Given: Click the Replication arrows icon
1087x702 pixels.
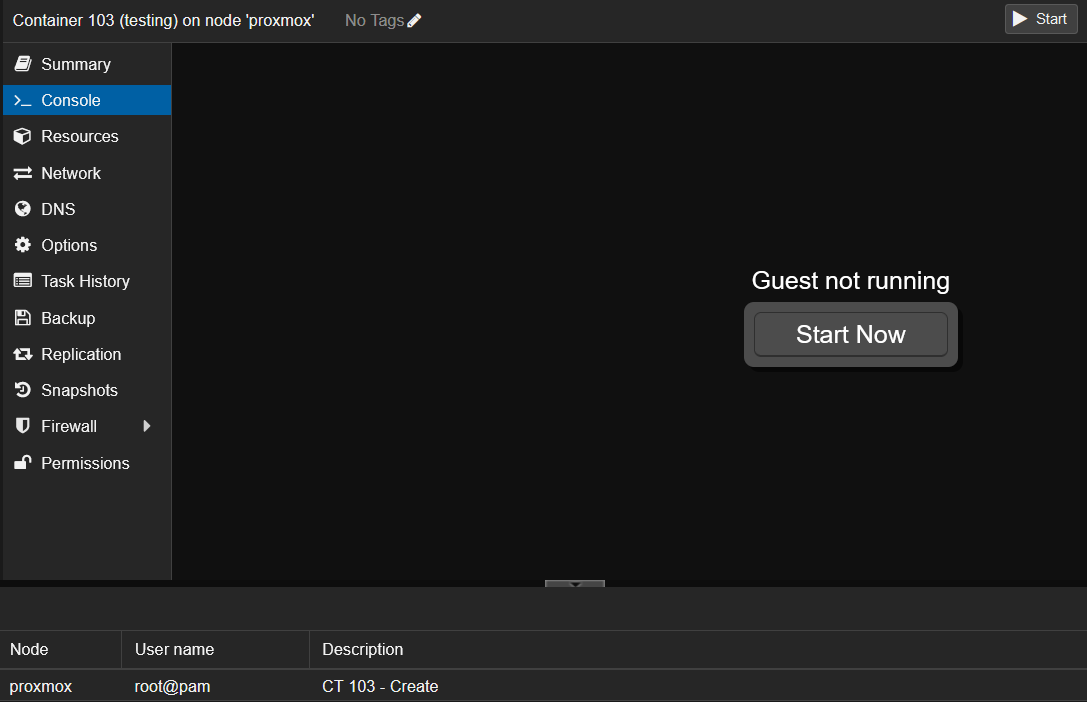Looking at the screenshot, I should pos(22,353).
